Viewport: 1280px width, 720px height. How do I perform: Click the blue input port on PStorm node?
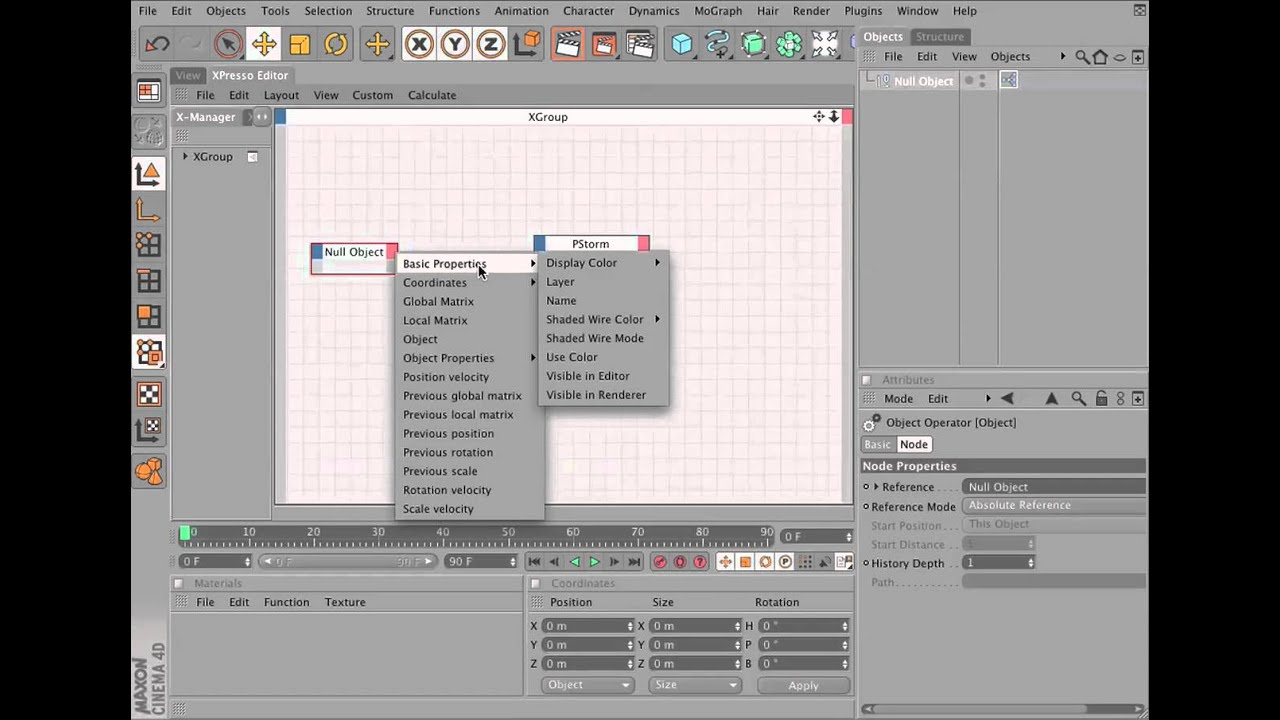pos(540,244)
